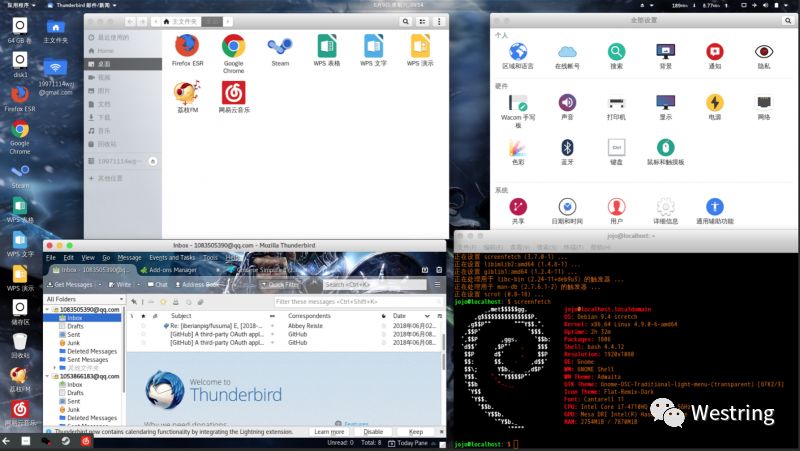Toggle Today Pane in Thunderbird status bar

coord(411,443)
